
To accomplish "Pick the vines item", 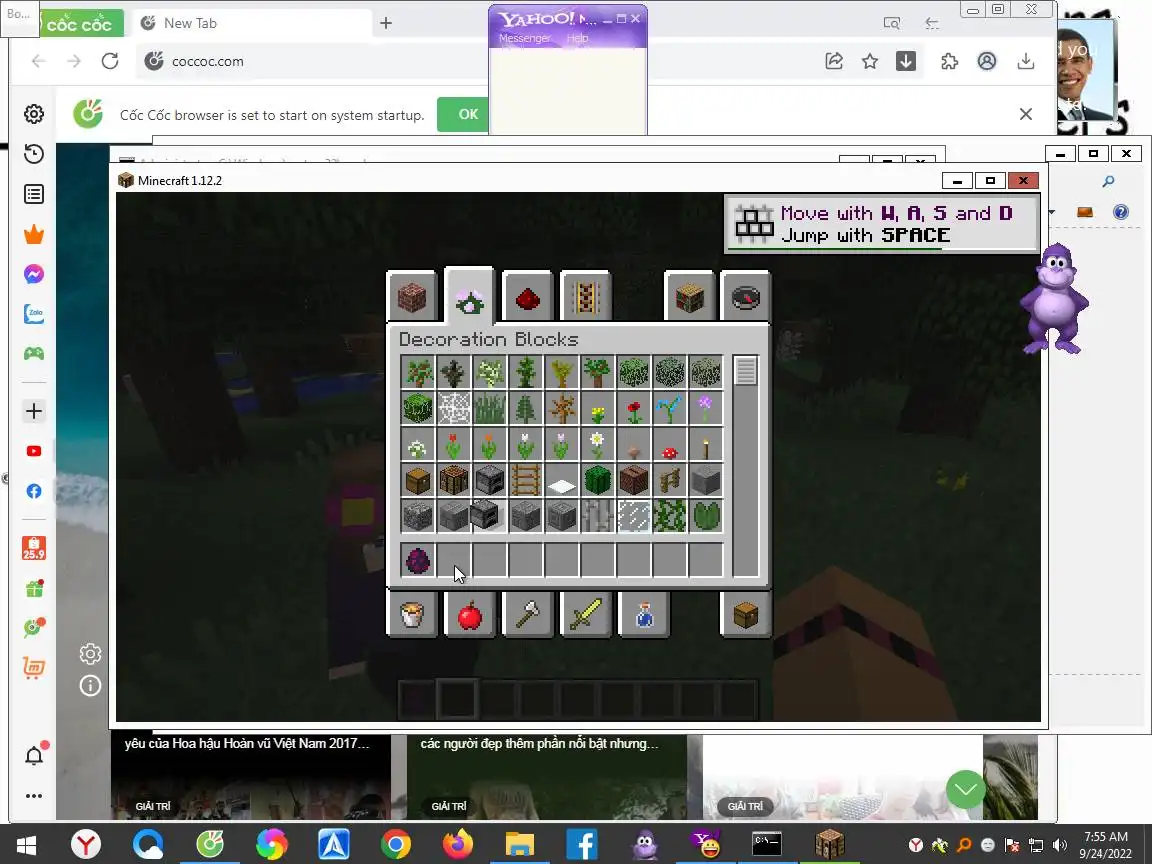I will (670, 516).
